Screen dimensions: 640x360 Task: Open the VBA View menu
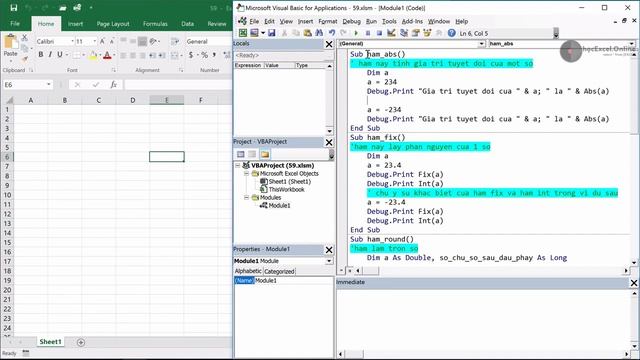[x=286, y=21]
